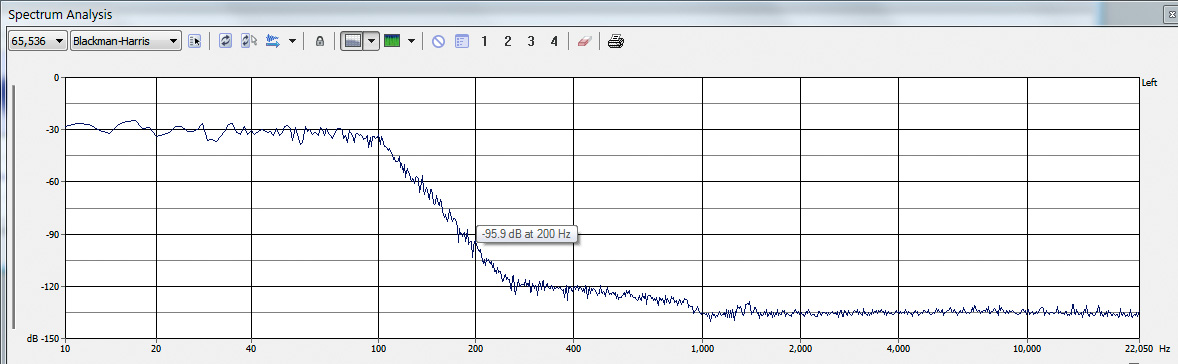Image resolution: width=1178 pixels, height=364 pixels.
Task: Select snapshot slot 3
Action: point(531,41)
